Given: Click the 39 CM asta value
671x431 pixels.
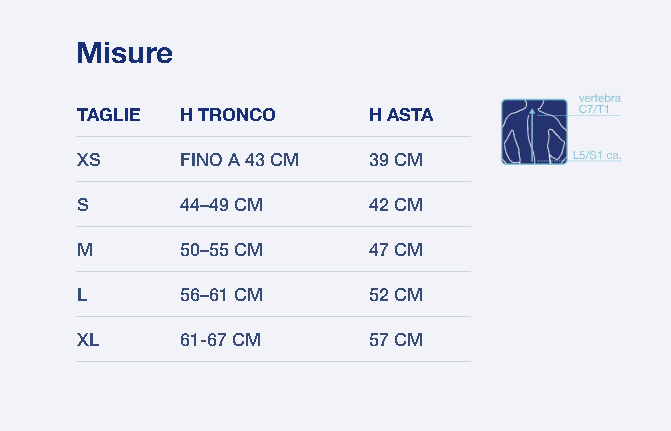Looking at the screenshot, I should 396,160.
